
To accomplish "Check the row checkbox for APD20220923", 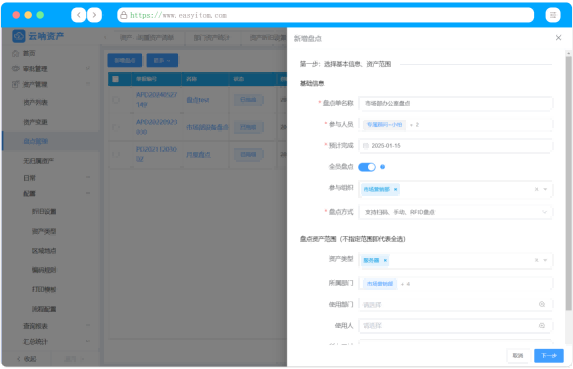I will (x=115, y=127).
